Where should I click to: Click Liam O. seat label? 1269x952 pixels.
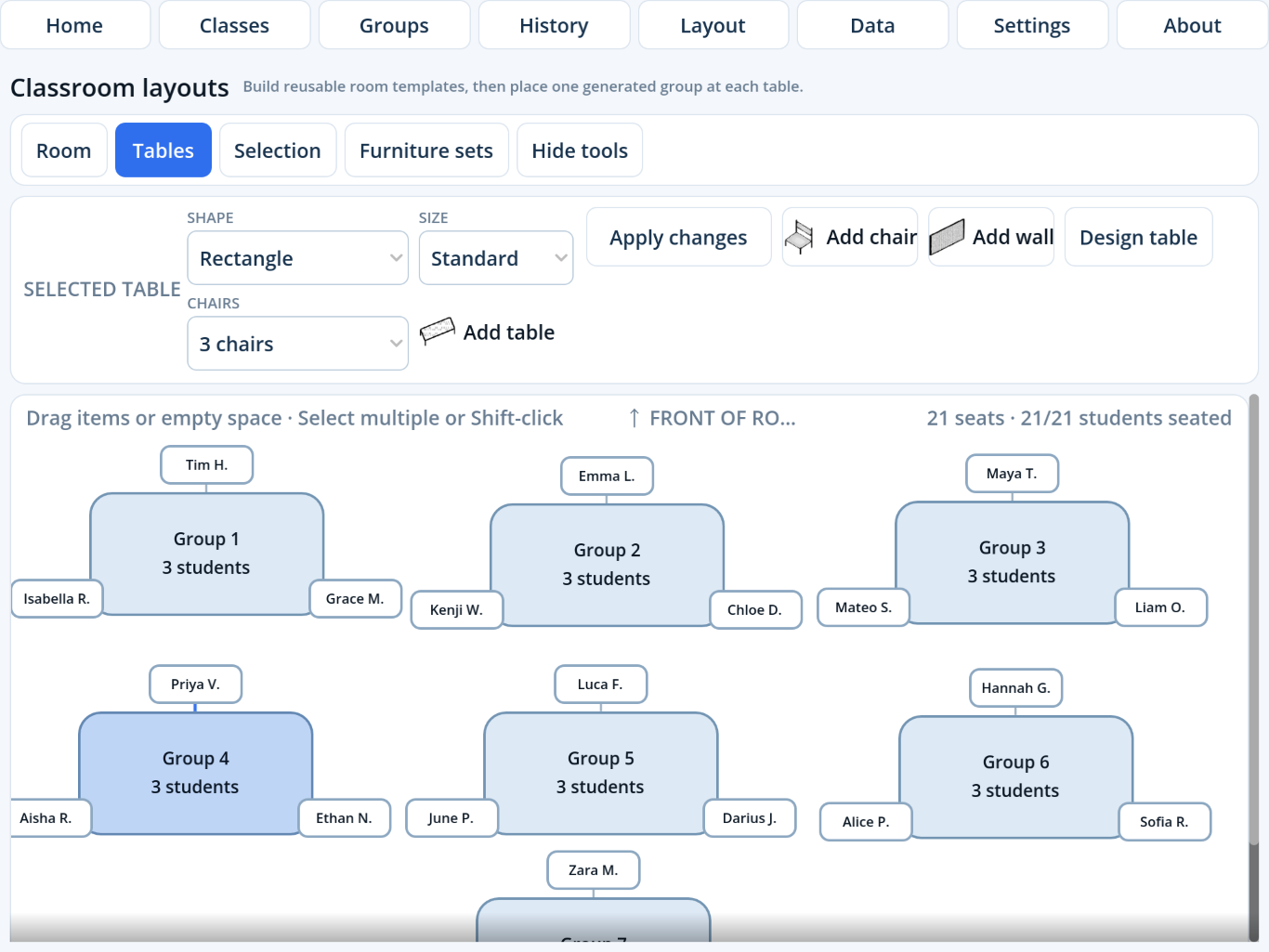coord(1160,607)
